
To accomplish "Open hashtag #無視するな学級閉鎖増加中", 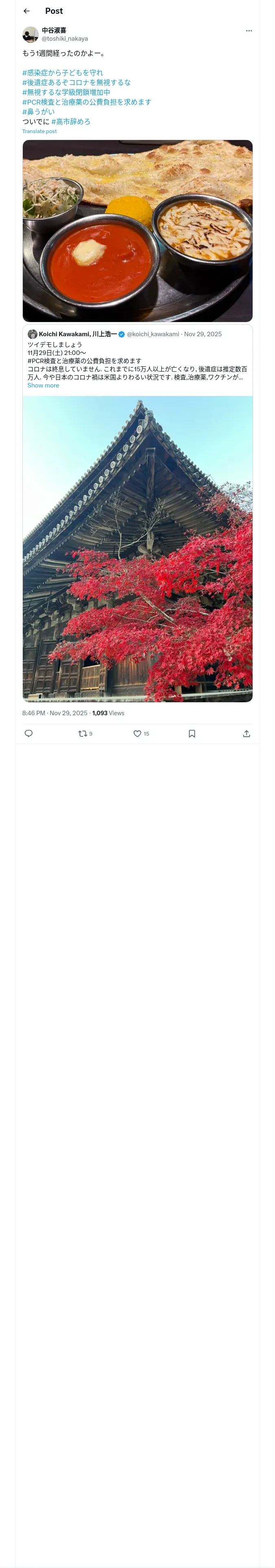I will click(x=66, y=92).
